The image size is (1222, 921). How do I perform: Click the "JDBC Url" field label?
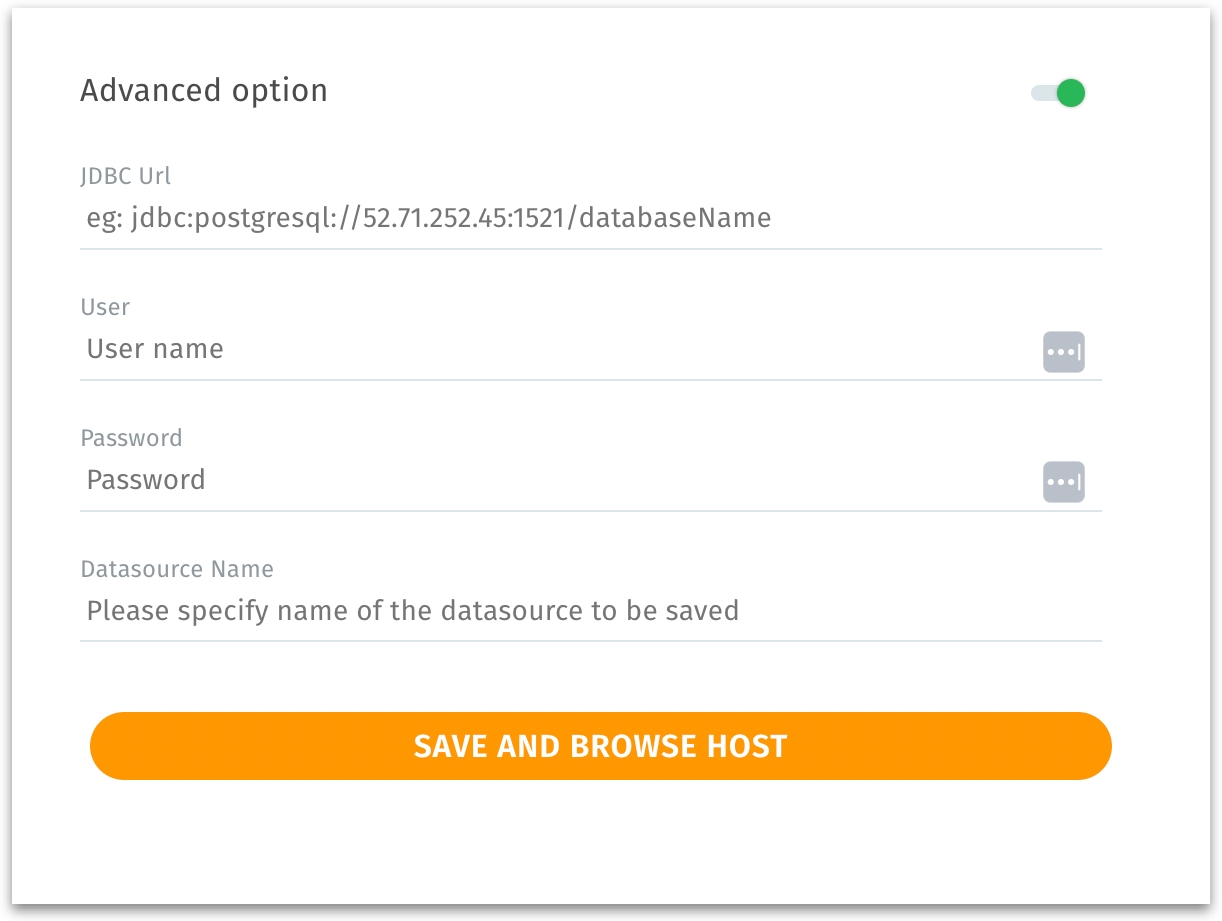126,176
